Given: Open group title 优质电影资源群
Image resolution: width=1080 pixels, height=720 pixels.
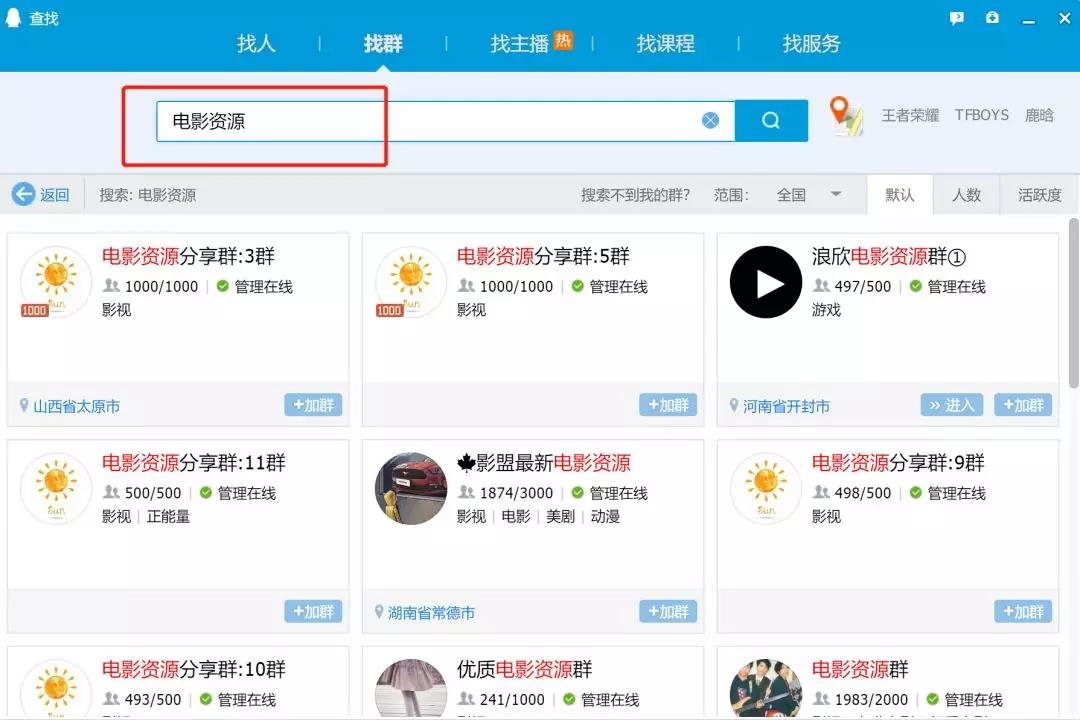Looking at the screenshot, I should point(524,669).
